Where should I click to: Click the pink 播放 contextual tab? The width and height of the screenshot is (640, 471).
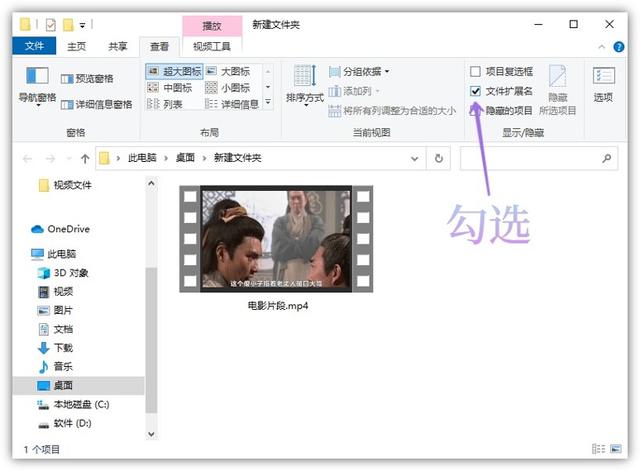[212, 26]
